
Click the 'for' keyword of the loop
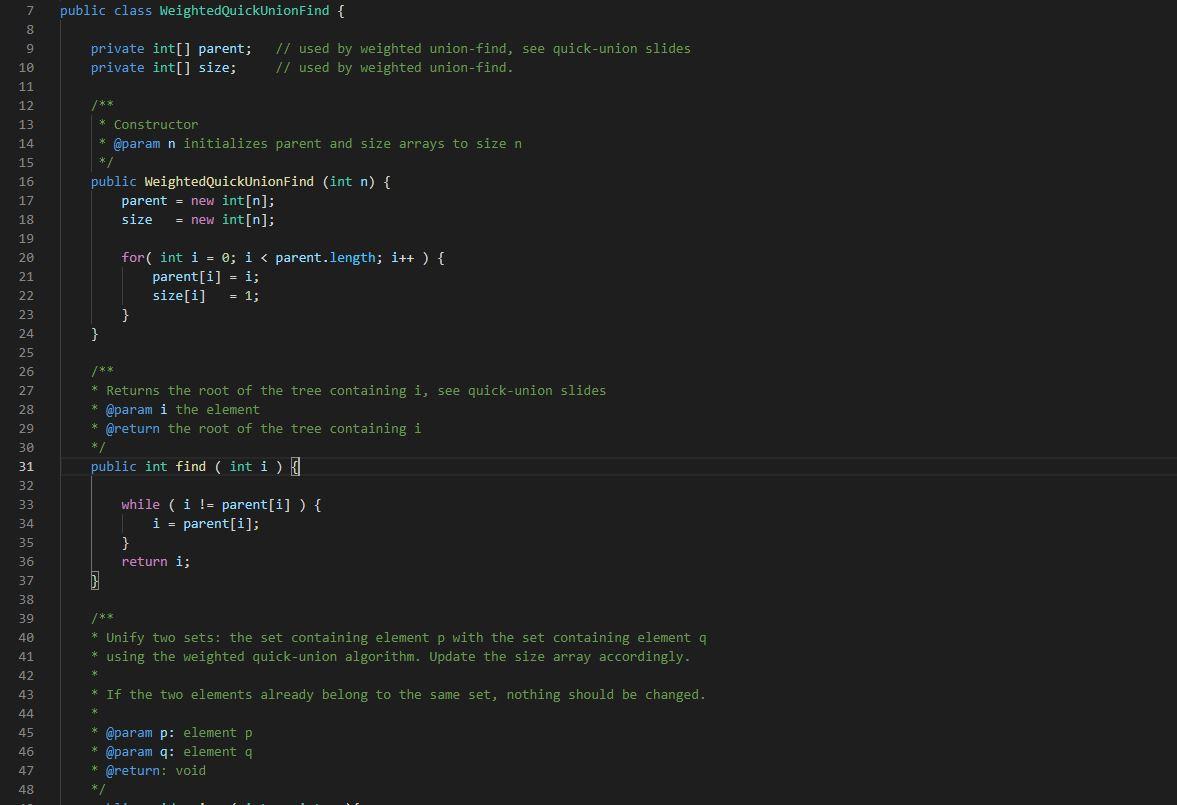[x=133, y=258]
